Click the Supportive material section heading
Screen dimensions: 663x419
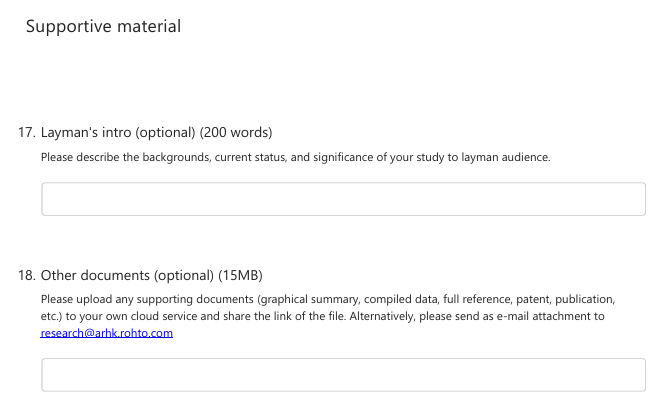(103, 27)
